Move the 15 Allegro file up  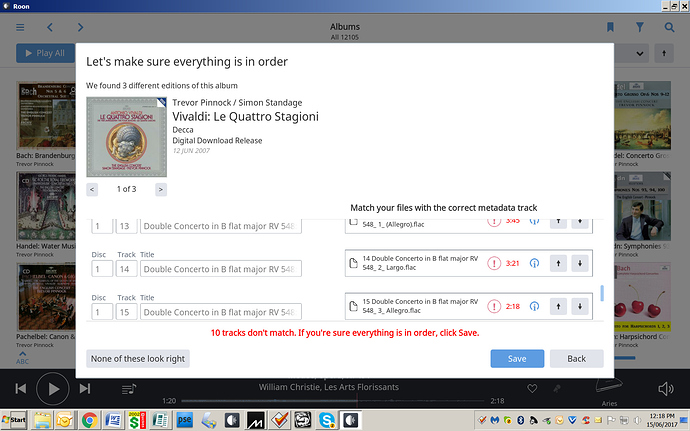pos(558,306)
